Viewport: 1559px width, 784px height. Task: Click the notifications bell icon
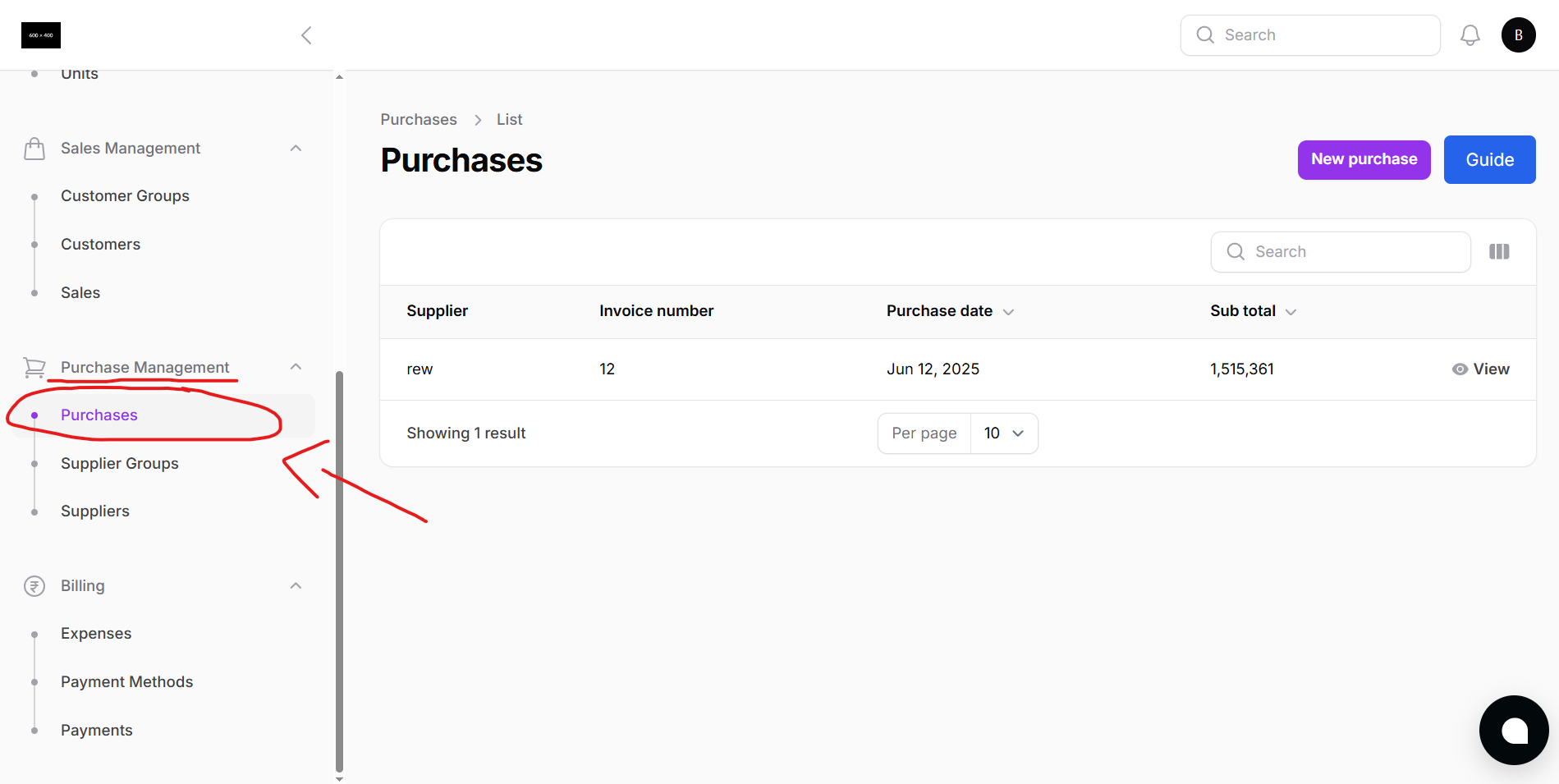click(x=1470, y=35)
